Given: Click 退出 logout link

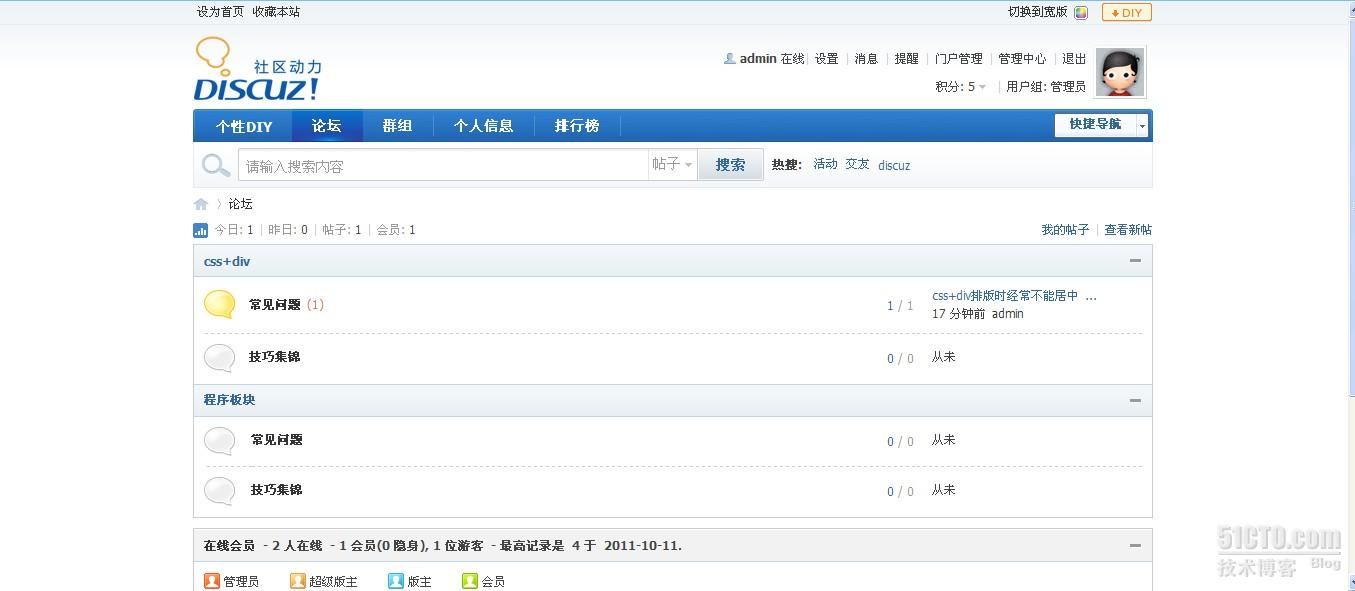Looking at the screenshot, I should tap(1074, 59).
